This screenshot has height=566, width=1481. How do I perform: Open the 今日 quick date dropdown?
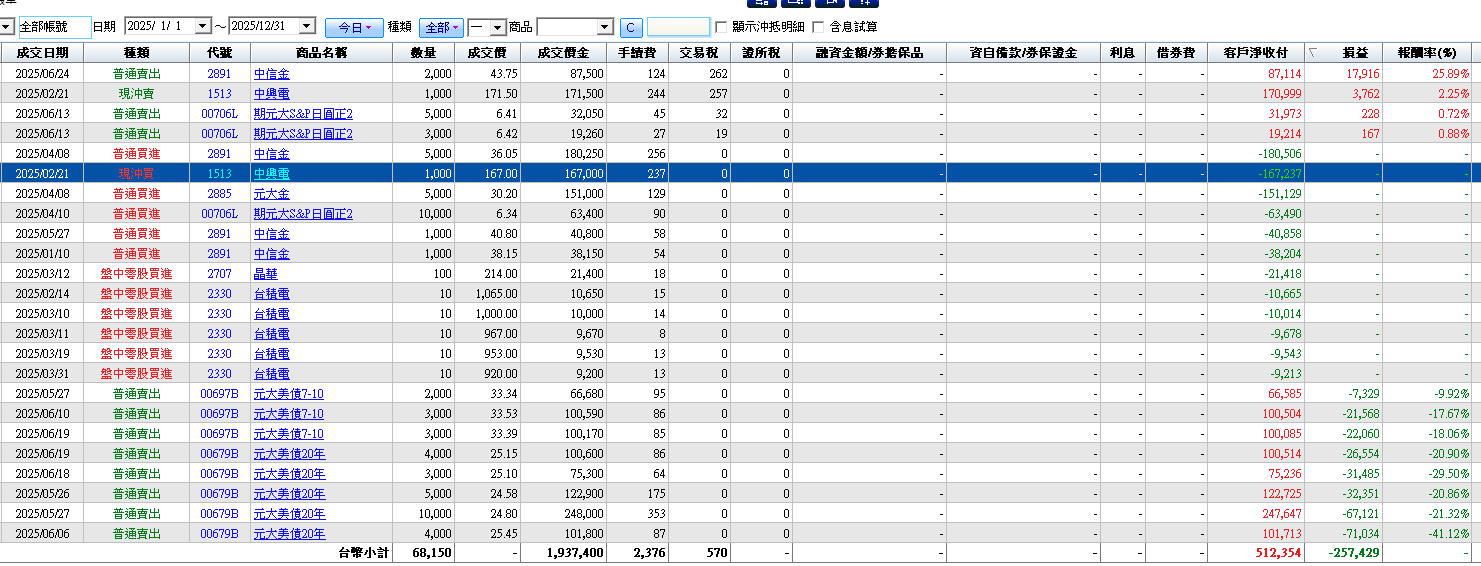(354, 27)
